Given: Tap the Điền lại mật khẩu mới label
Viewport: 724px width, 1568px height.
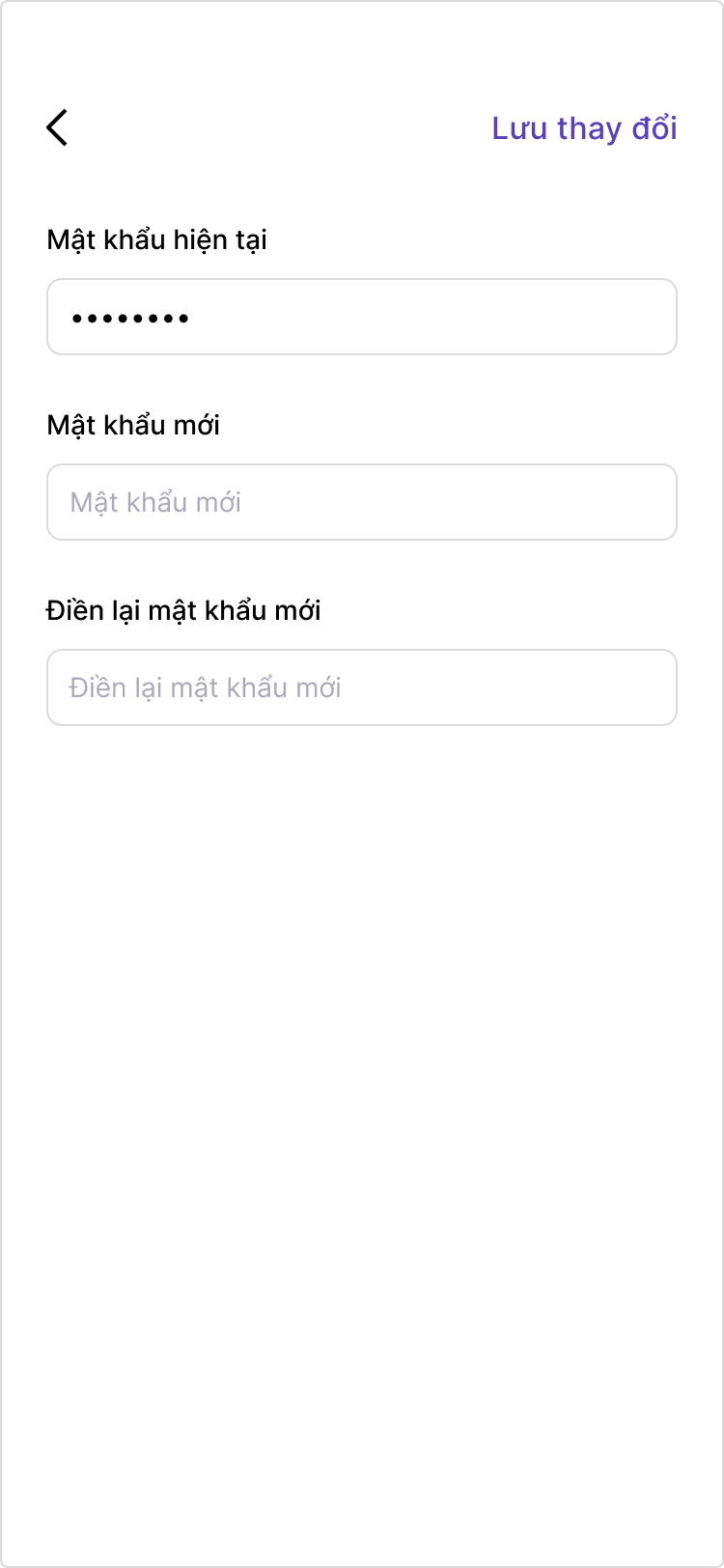Looking at the screenshot, I should pos(184,610).
